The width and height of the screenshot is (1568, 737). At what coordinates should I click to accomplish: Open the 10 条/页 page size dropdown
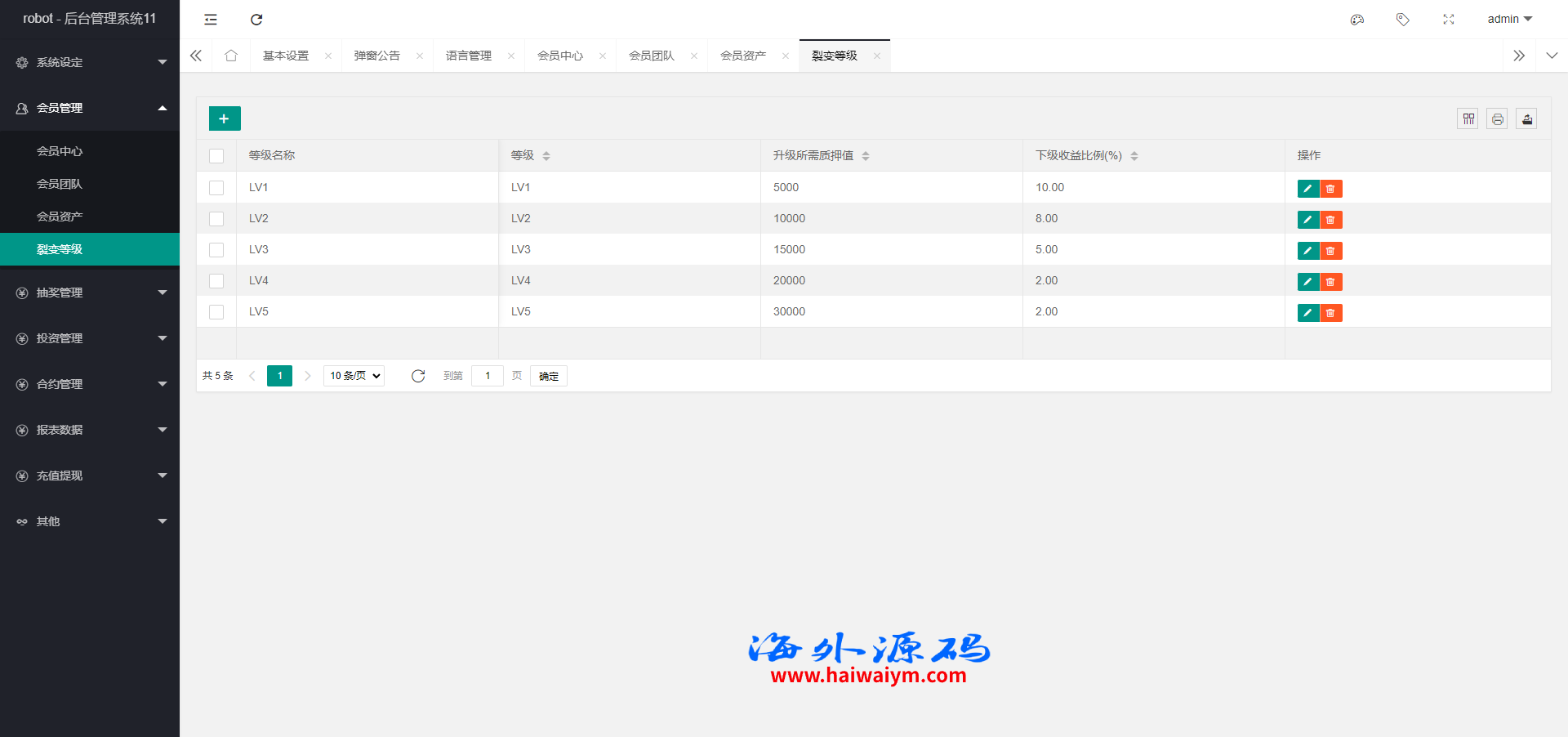tap(354, 376)
